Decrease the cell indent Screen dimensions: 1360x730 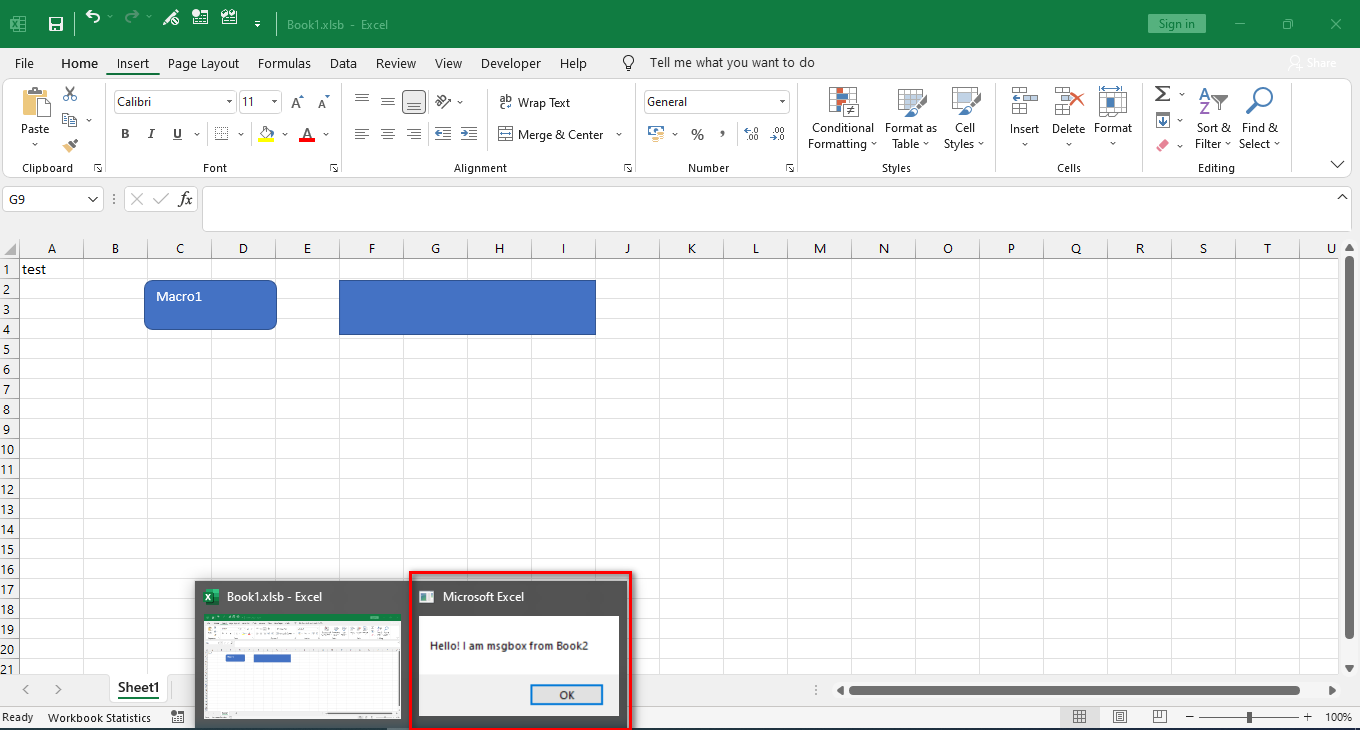pos(443,134)
